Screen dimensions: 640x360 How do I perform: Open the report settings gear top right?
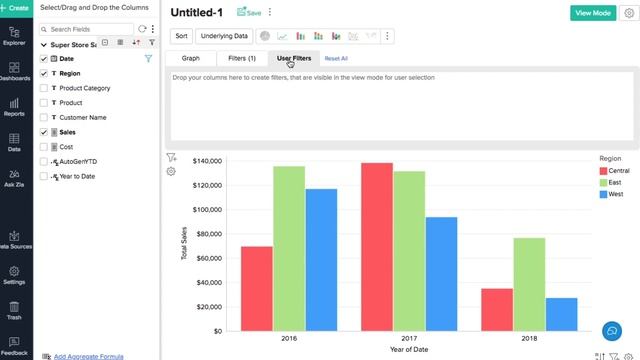click(x=629, y=13)
